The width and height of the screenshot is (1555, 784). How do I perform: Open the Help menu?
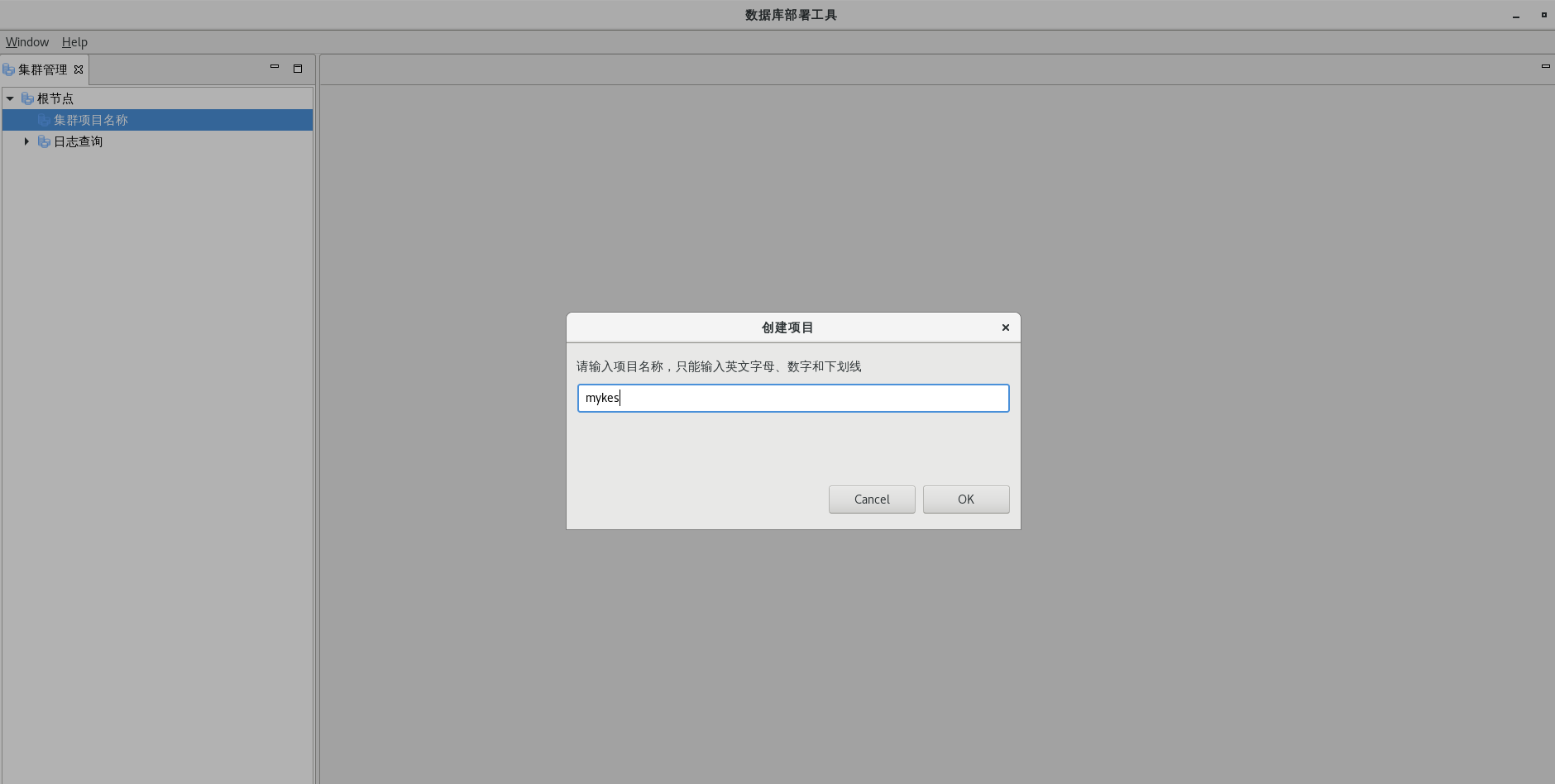click(x=74, y=42)
